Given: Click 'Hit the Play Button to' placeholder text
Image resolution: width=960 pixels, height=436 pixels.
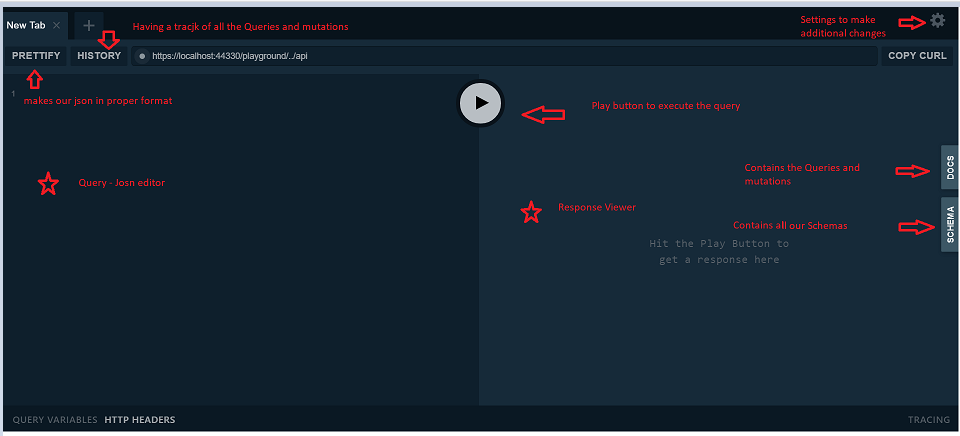Looking at the screenshot, I should click(x=719, y=244).
